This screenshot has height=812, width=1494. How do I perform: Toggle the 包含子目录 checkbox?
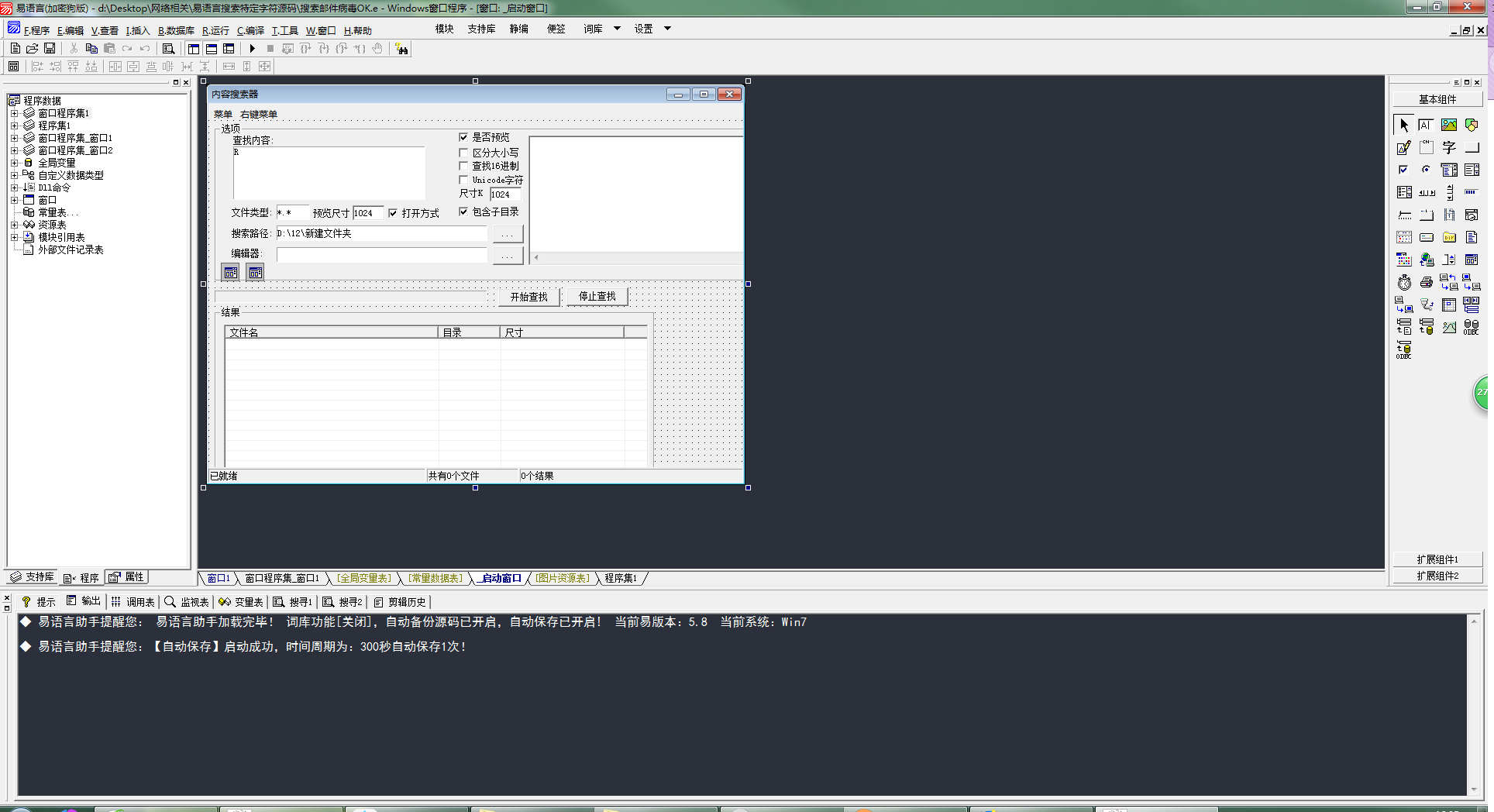[x=463, y=212]
